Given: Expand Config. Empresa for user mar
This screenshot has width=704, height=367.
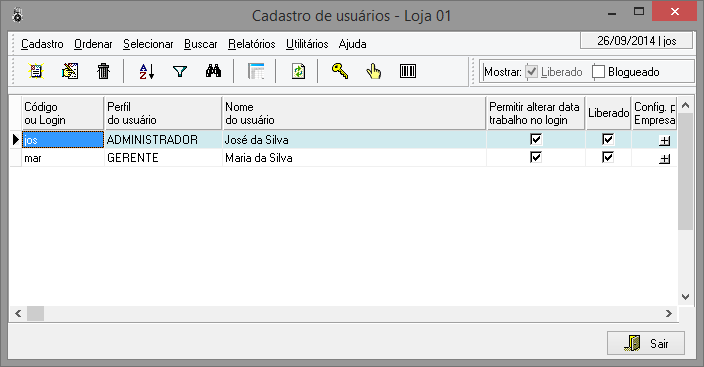Looking at the screenshot, I should [x=664, y=159].
